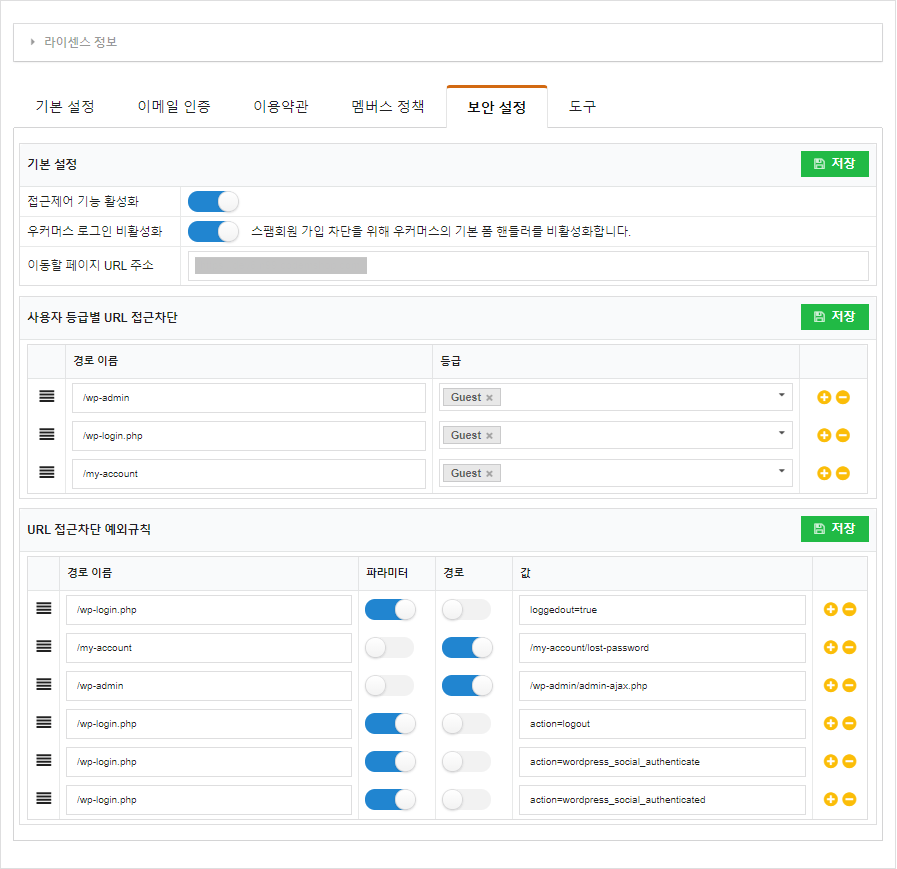
Task: Disable 경로 toggle for admin-ajax.php row
Action: [x=467, y=685]
